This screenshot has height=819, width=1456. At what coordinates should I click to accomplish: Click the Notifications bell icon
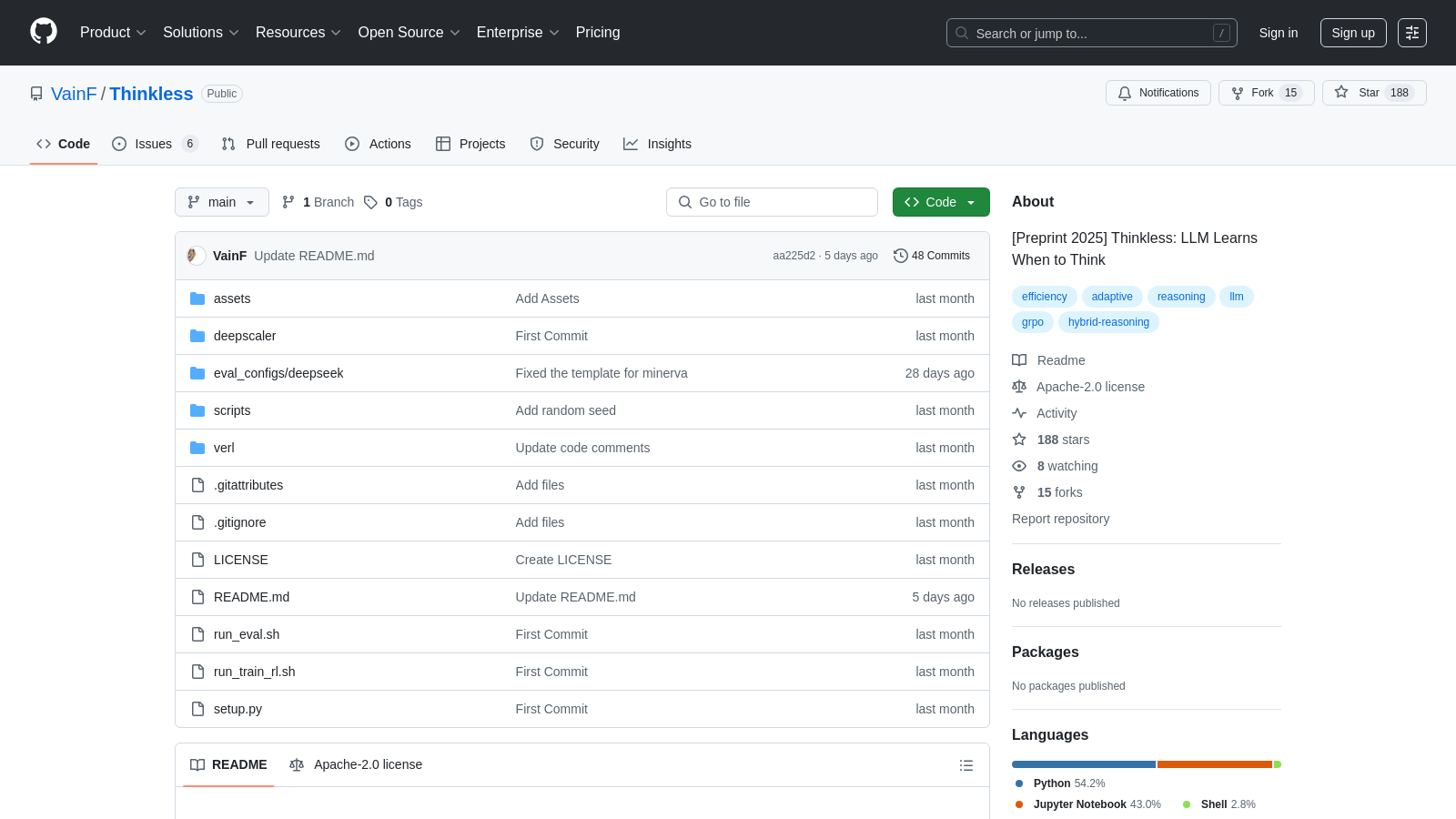pyautogui.click(x=1125, y=93)
